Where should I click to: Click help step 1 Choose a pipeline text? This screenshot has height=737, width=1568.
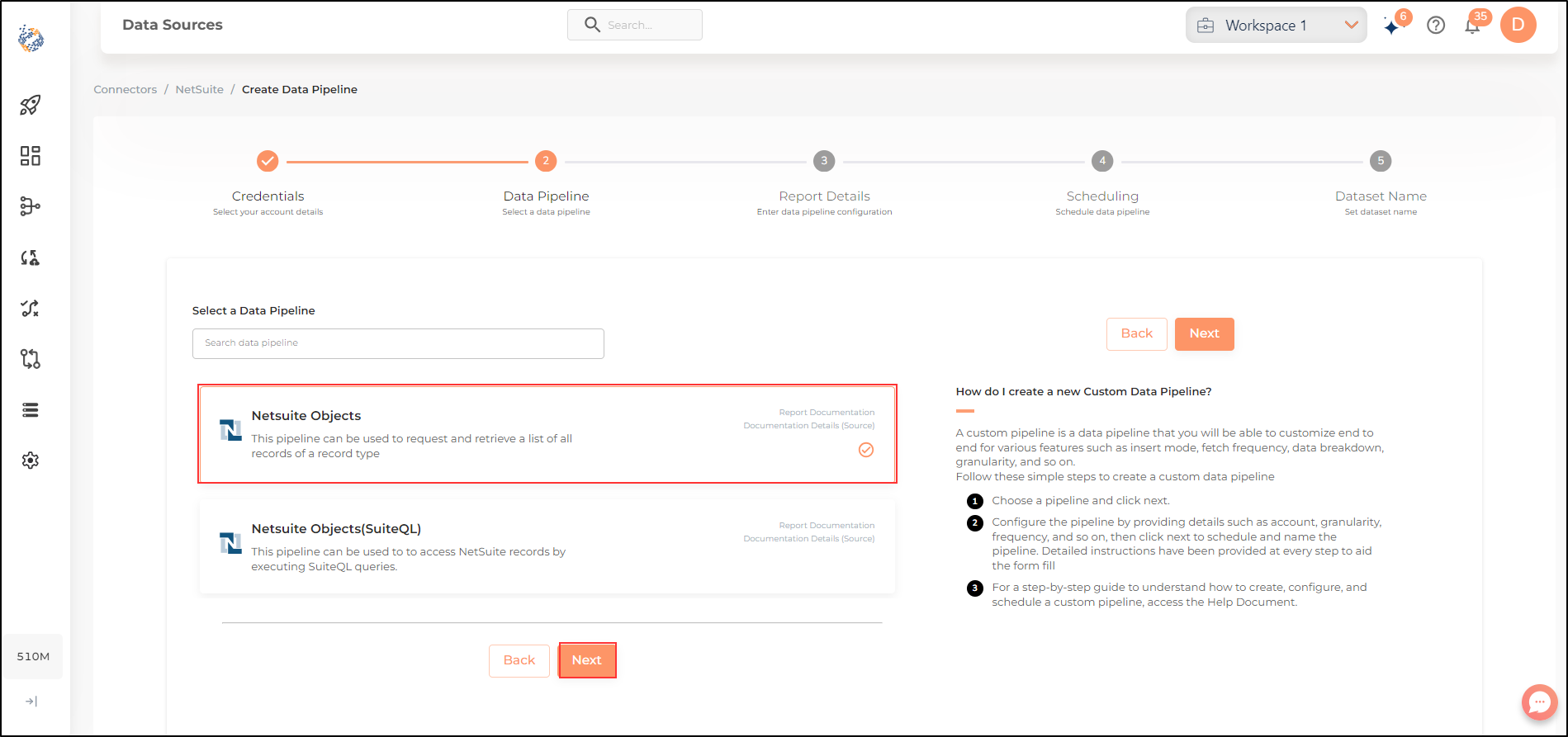point(1081,501)
